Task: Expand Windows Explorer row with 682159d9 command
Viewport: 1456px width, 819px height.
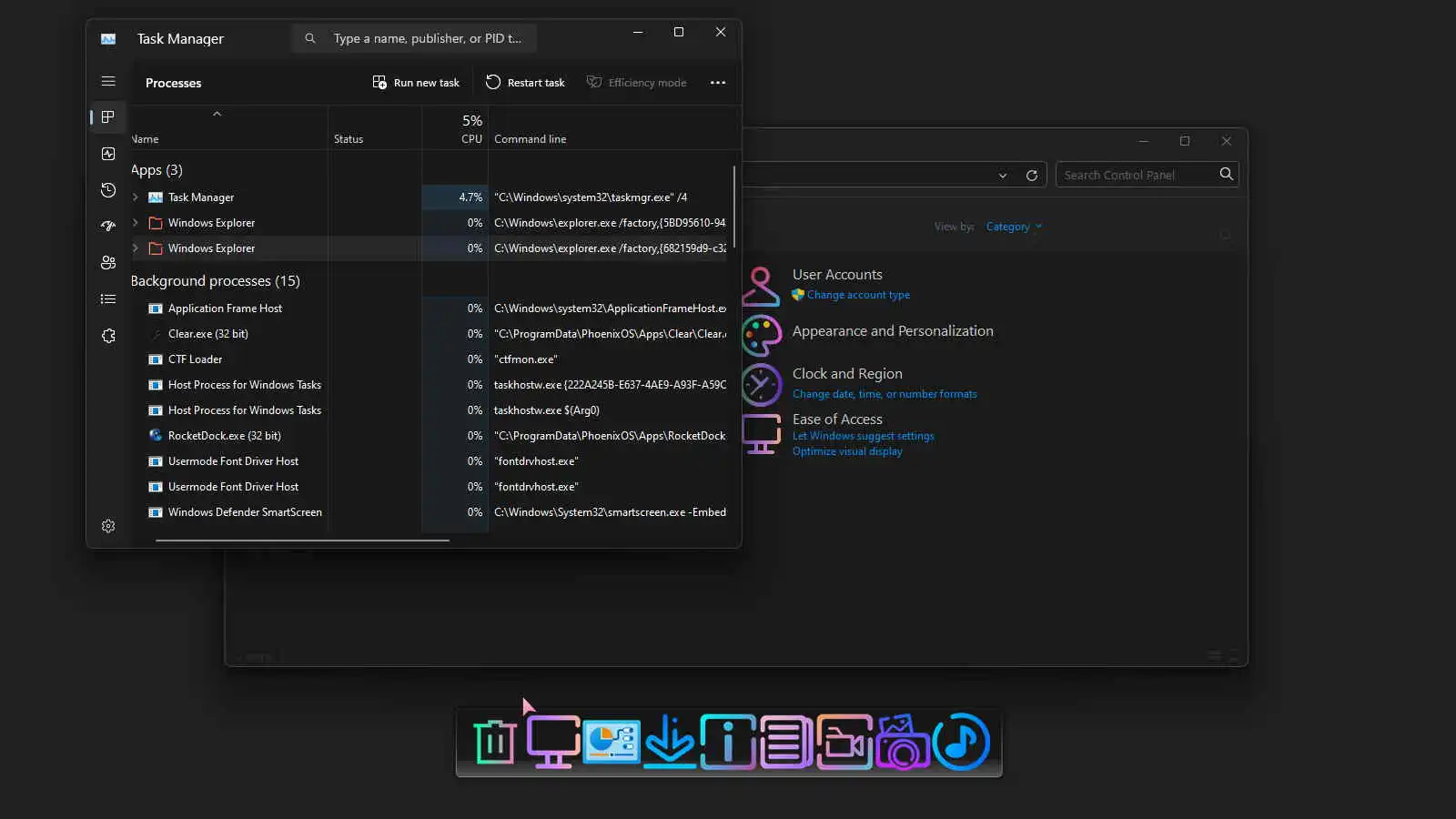Action: point(136,248)
